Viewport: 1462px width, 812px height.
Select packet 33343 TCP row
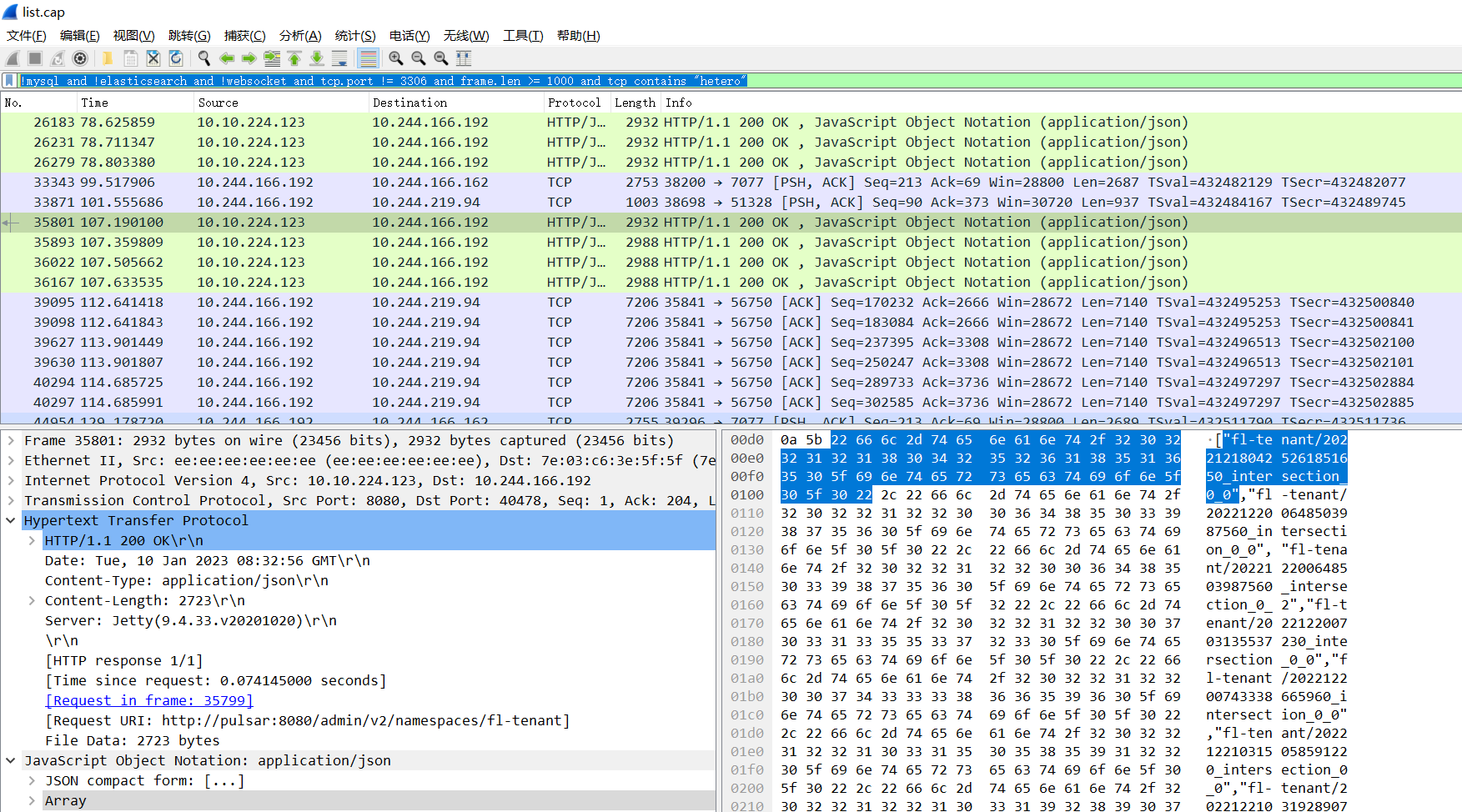pyautogui.click(x=731, y=182)
